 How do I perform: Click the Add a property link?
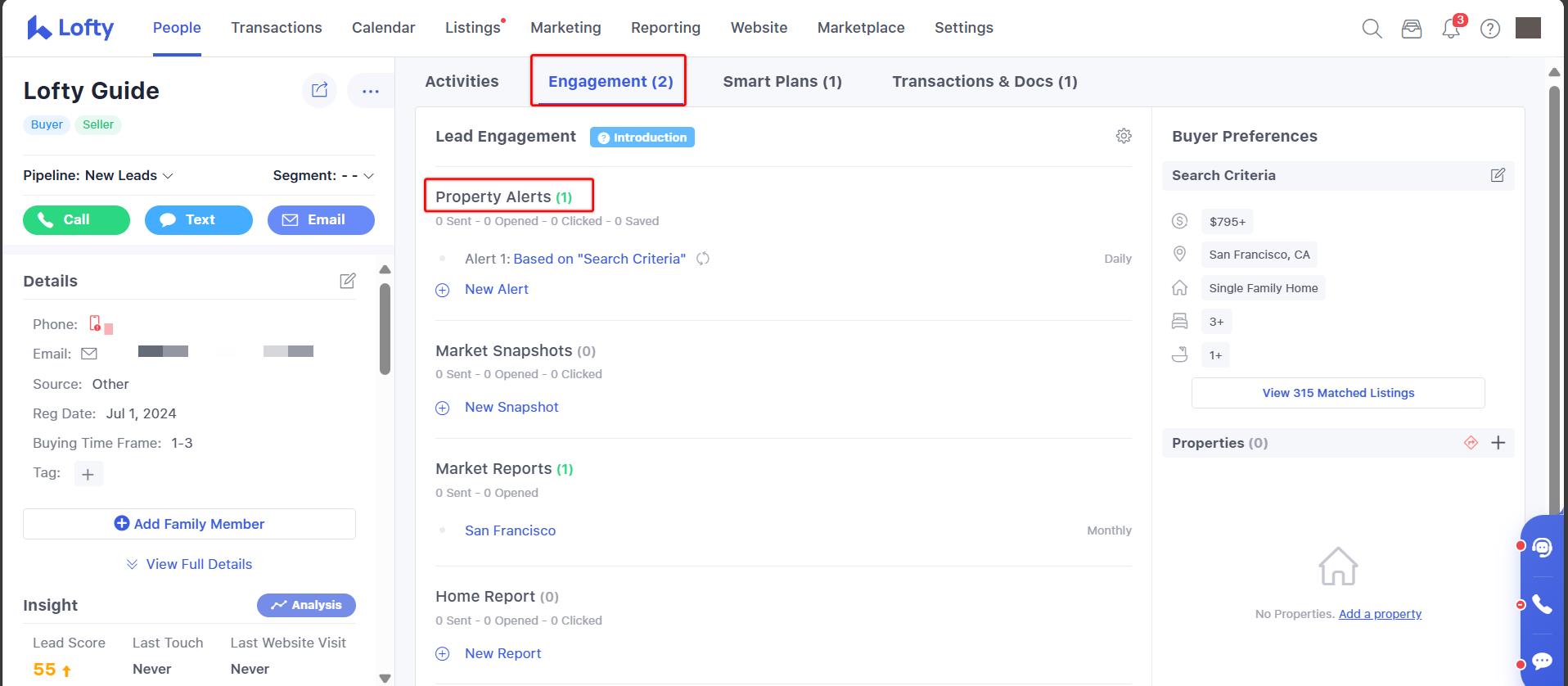(1380, 614)
